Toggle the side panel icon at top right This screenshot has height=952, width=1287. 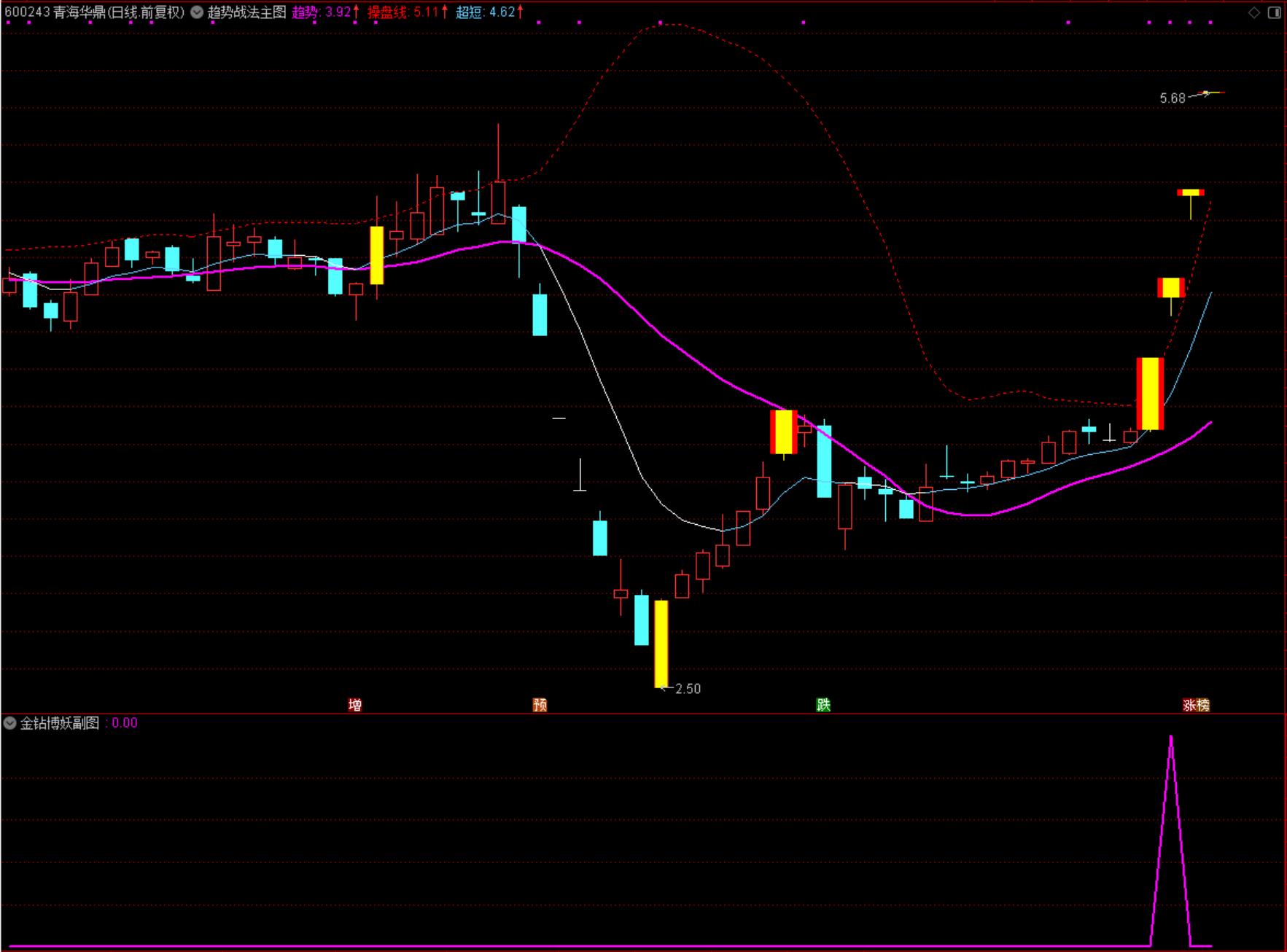pos(1274,12)
